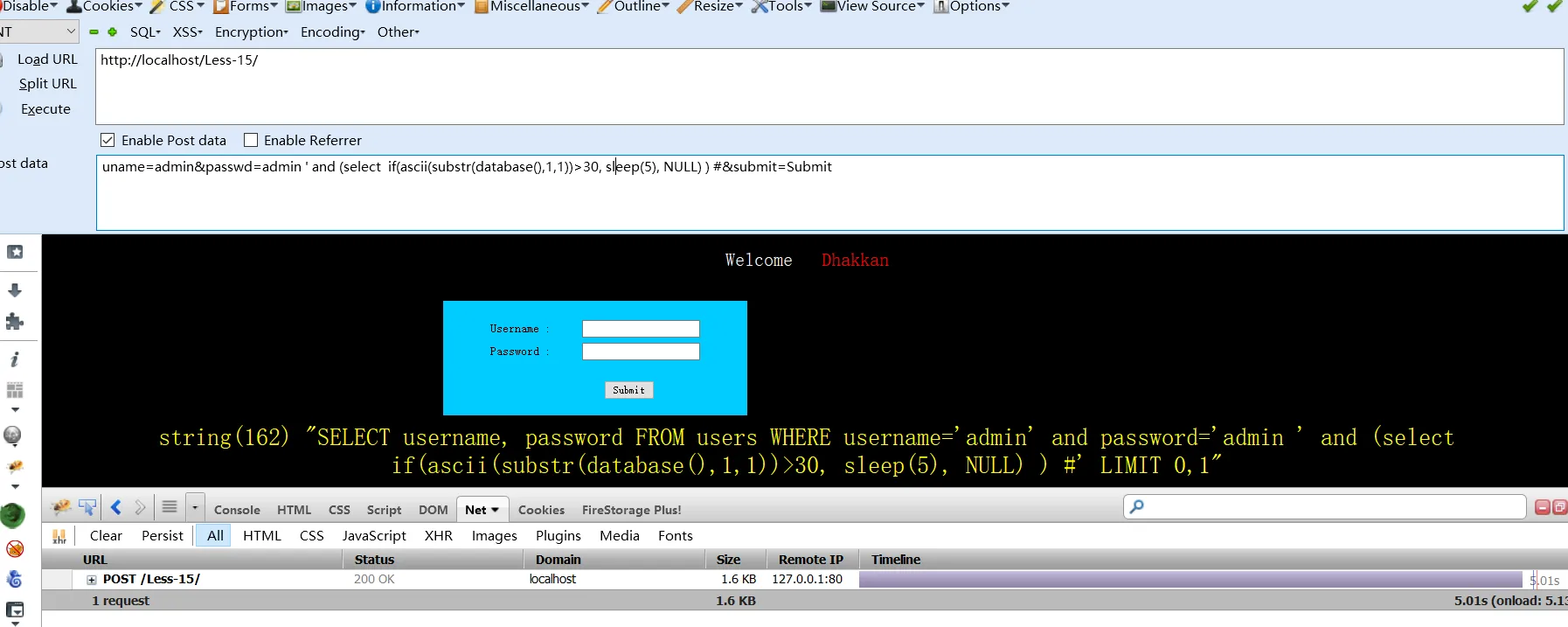Open the SQL dropdown in HackBar
The width and height of the screenshot is (1568, 627).
[145, 32]
